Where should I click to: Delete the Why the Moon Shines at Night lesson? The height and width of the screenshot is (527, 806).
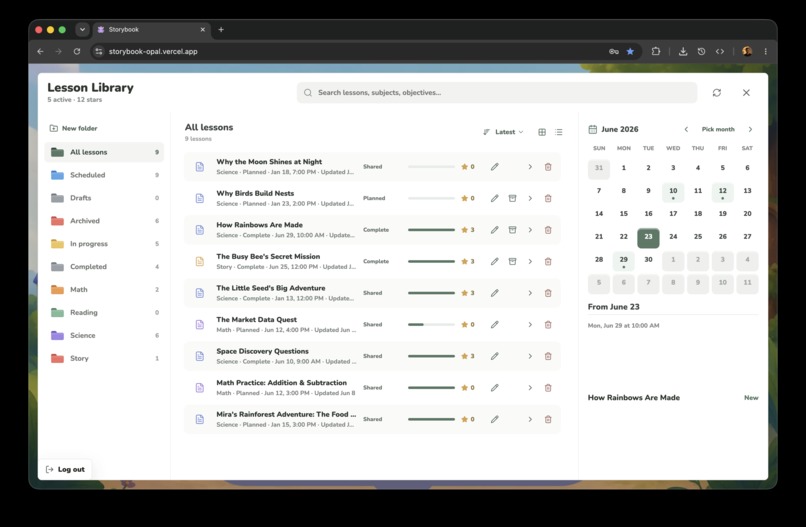point(548,167)
